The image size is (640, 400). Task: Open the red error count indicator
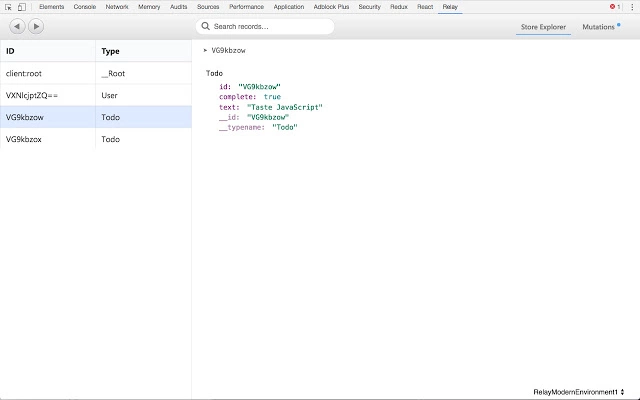(615, 7)
